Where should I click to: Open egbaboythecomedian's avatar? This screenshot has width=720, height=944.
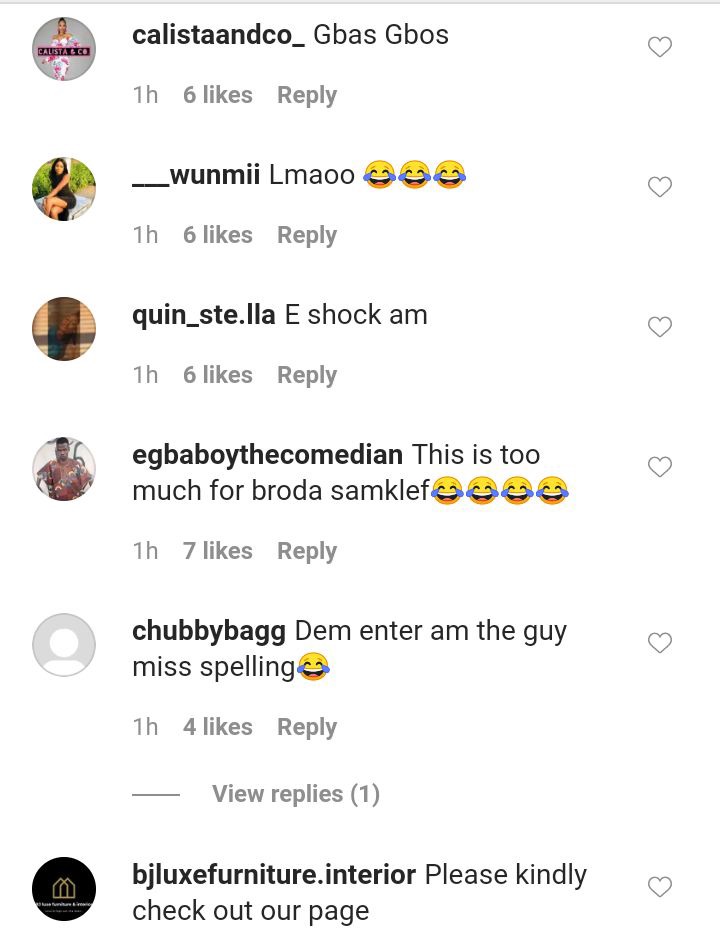pos(64,469)
